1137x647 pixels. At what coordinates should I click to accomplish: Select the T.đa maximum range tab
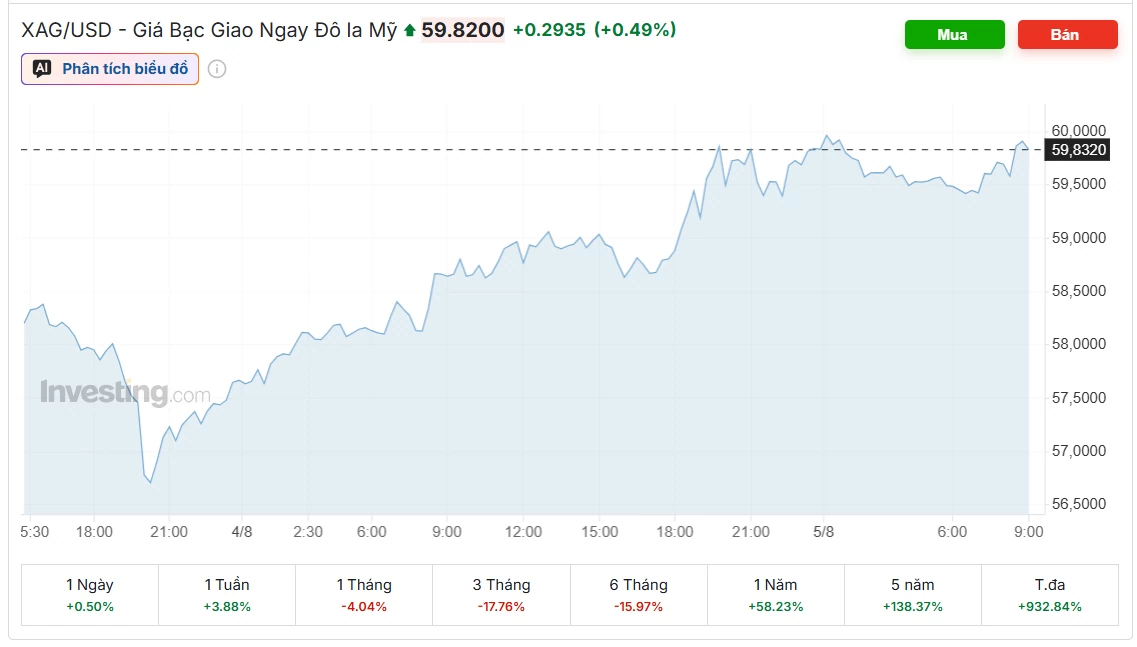(1050, 595)
